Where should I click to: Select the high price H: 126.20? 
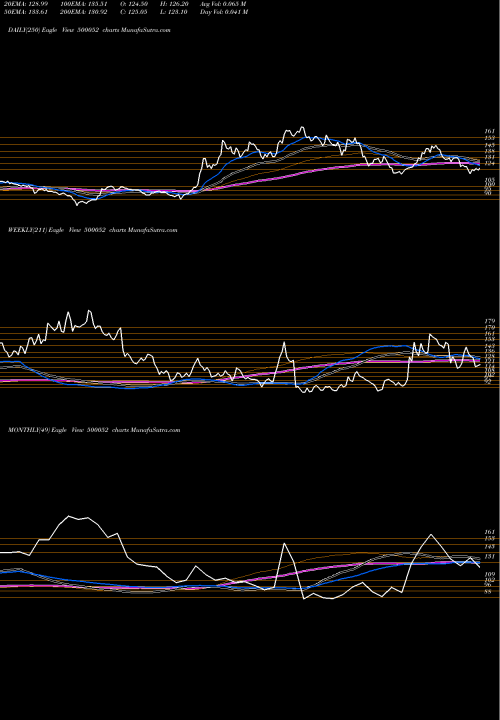tap(174, 4)
